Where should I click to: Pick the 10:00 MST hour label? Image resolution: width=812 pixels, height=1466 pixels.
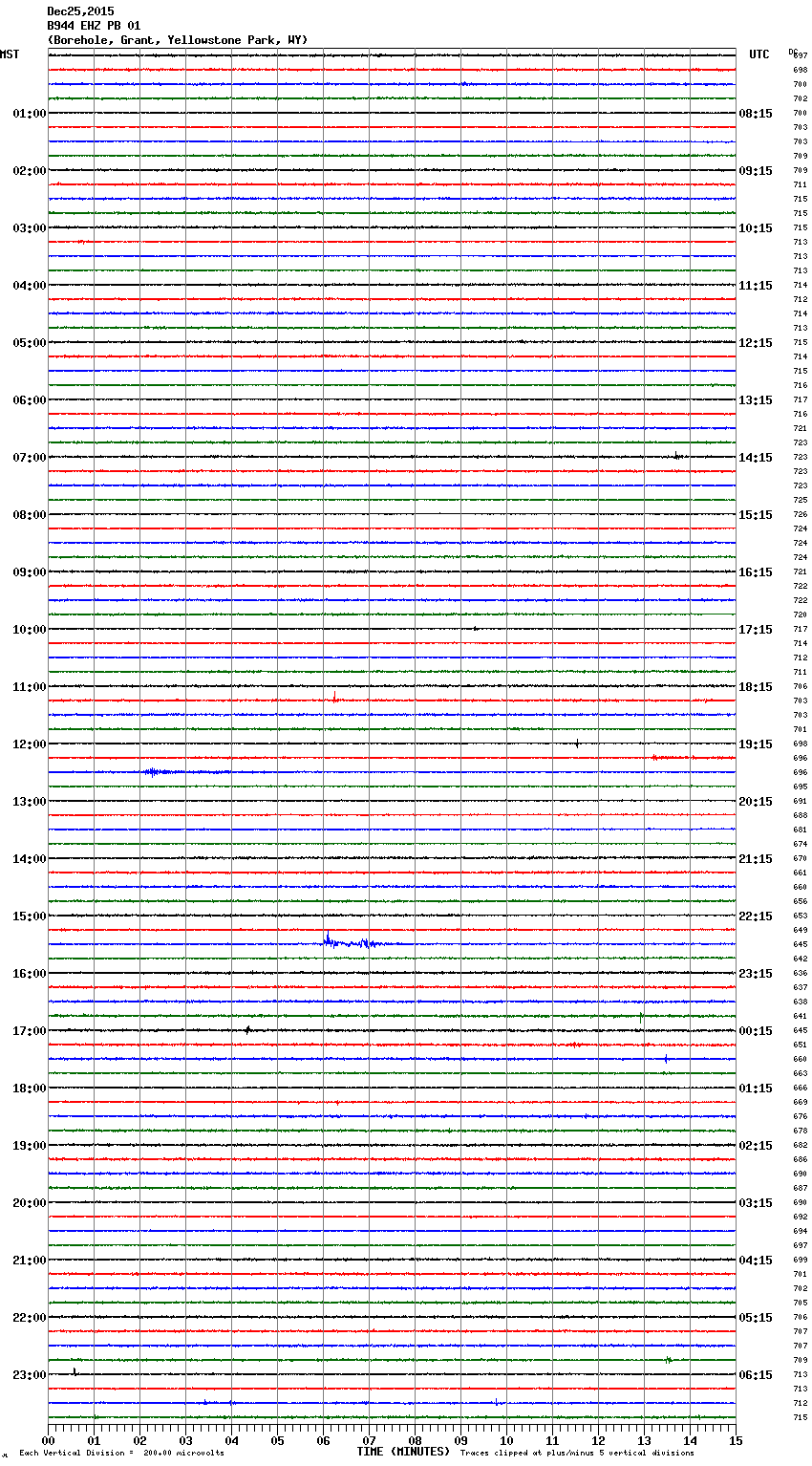(30, 630)
